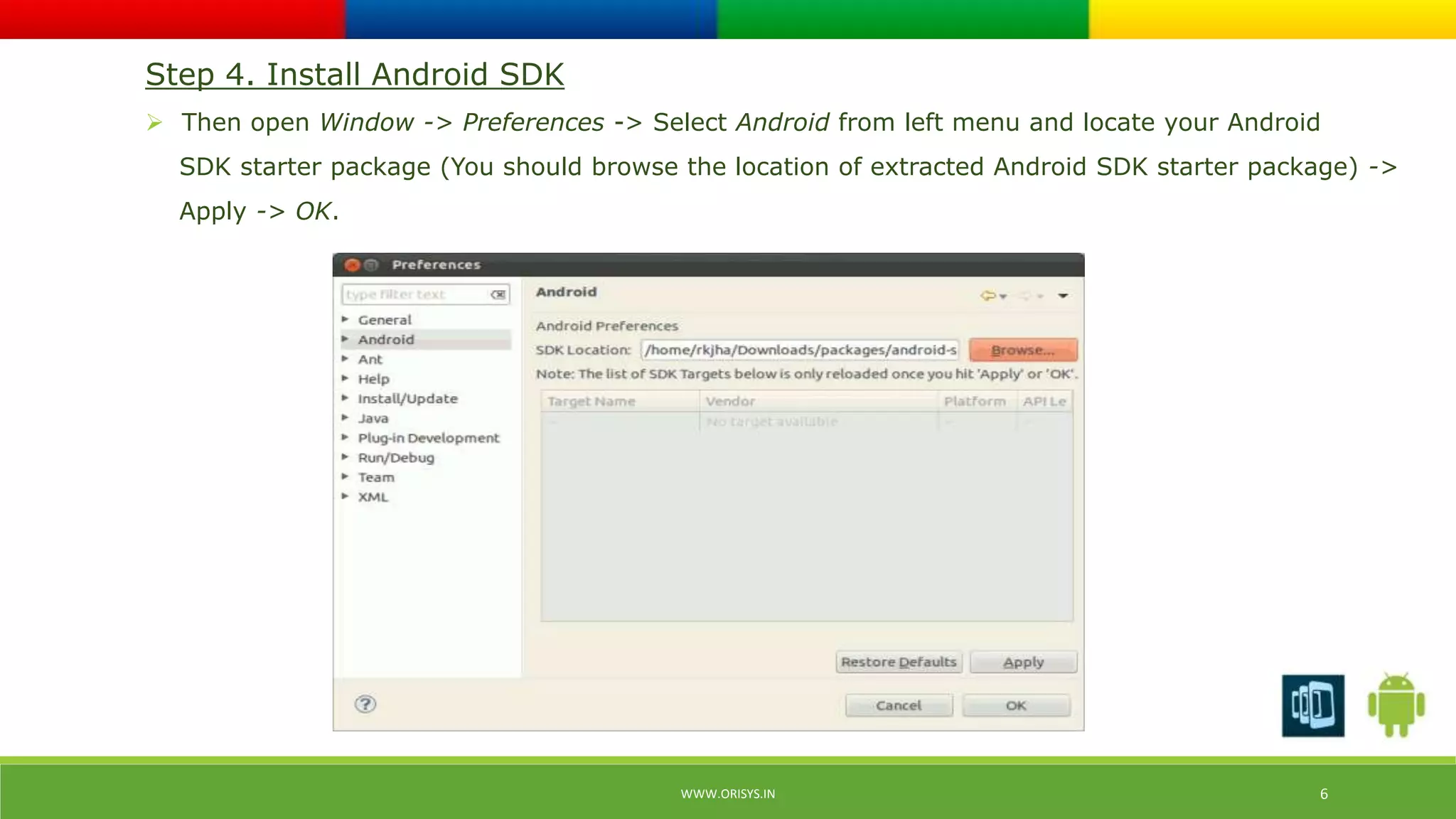Select General in preferences list
The width and height of the screenshot is (1456, 819).
(x=385, y=320)
